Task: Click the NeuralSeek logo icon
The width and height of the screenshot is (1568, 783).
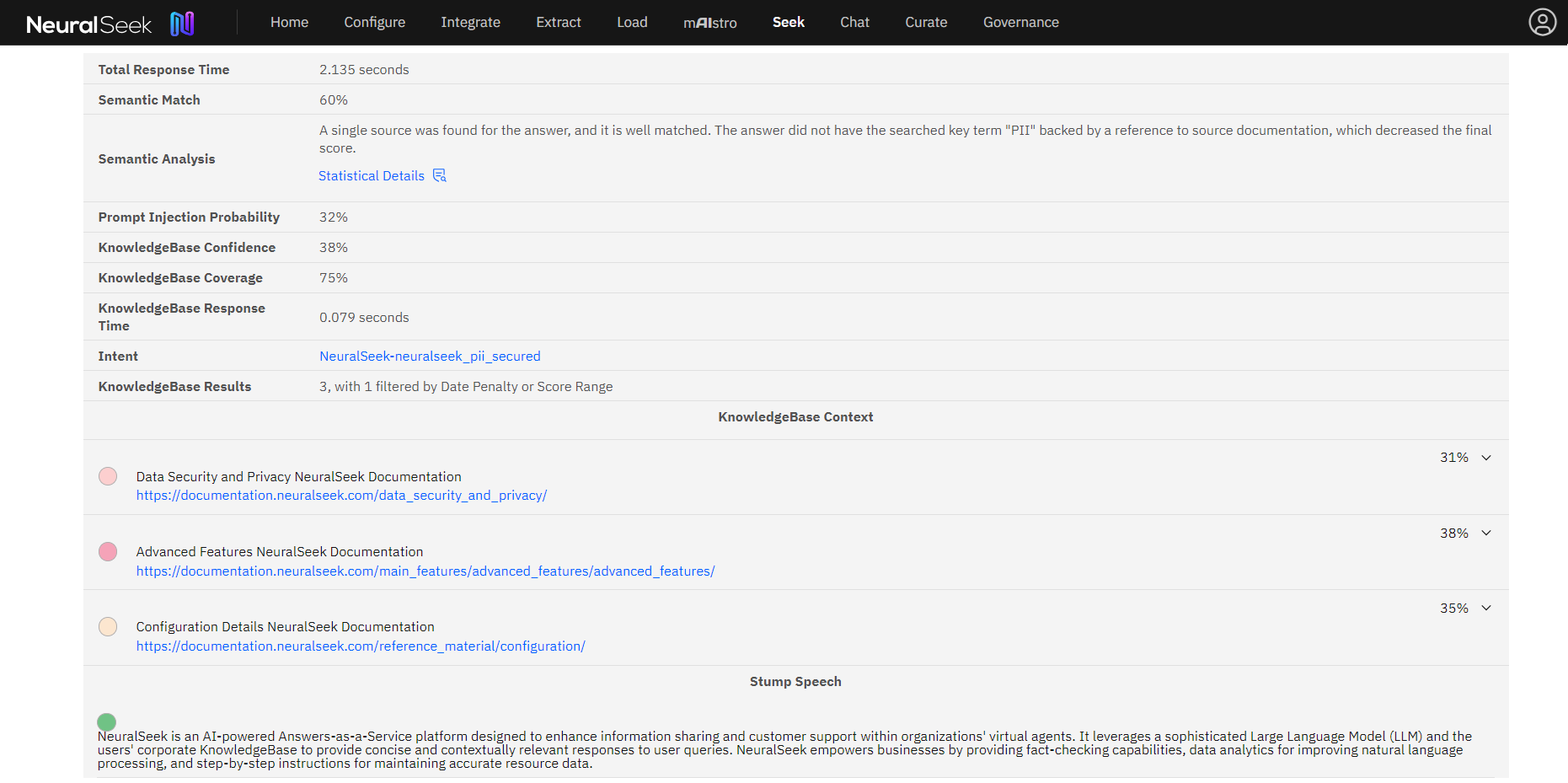Action: 182,24
